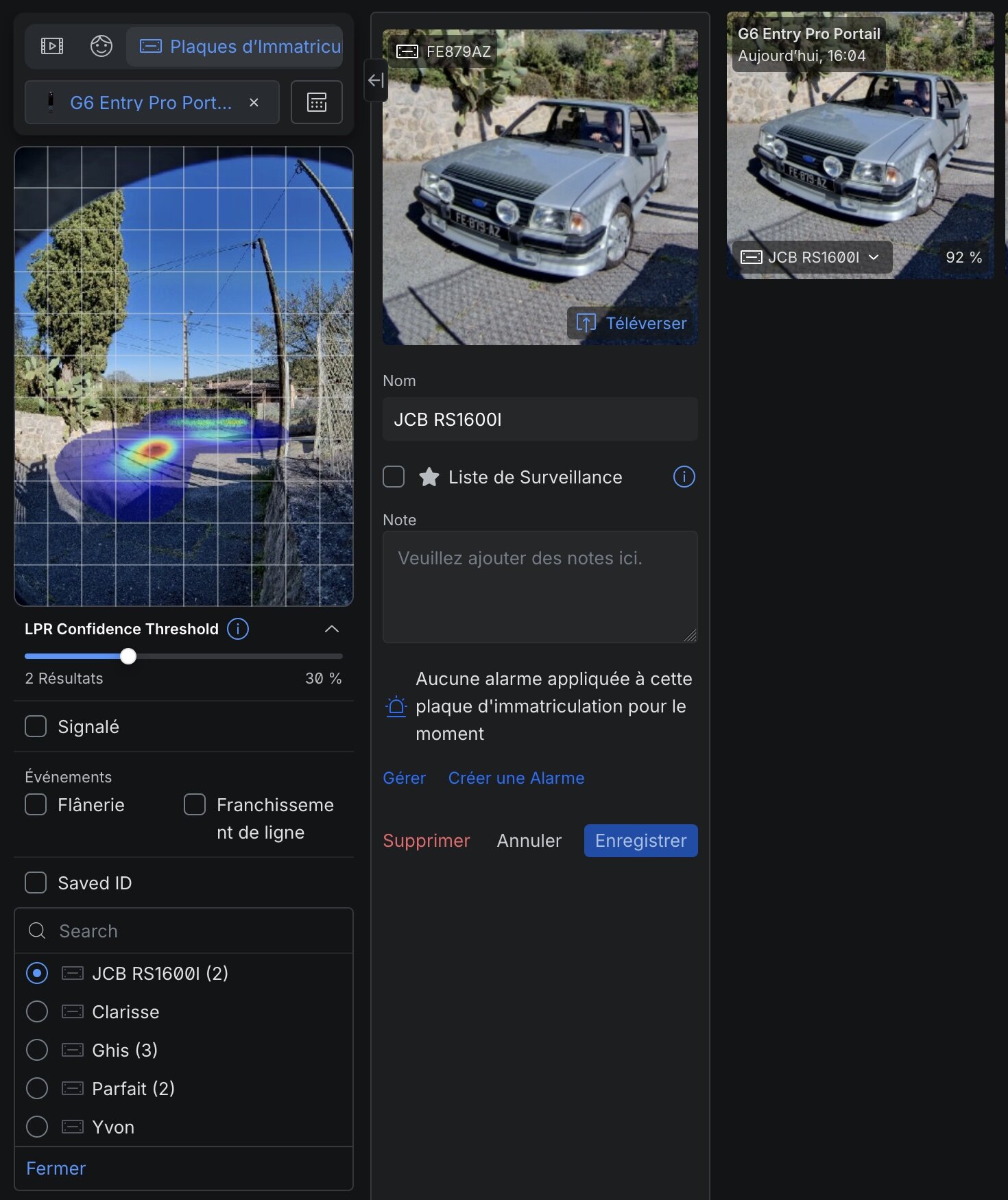
Task: Click the alarm bell icon
Action: click(396, 706)
